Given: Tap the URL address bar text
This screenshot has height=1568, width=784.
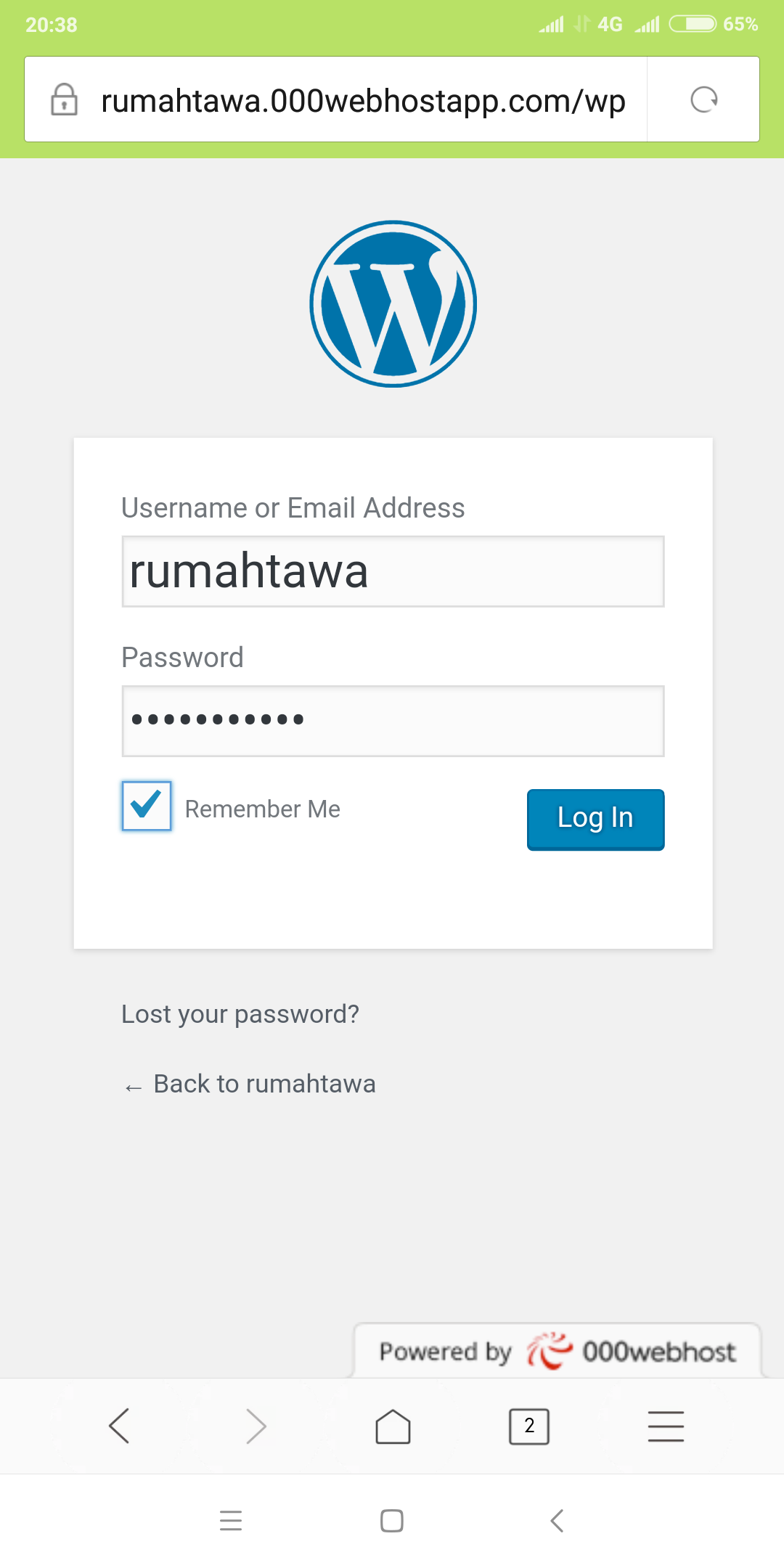Looking at the screenshot, I should (x=363, y=100).
